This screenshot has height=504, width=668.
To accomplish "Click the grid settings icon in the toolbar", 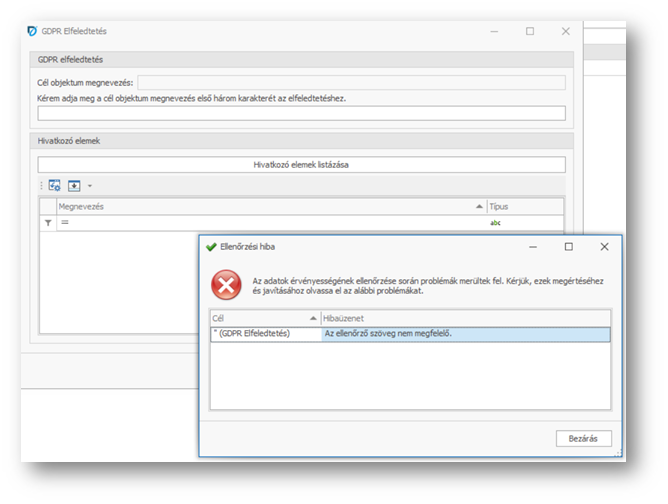I will (55, 186).
